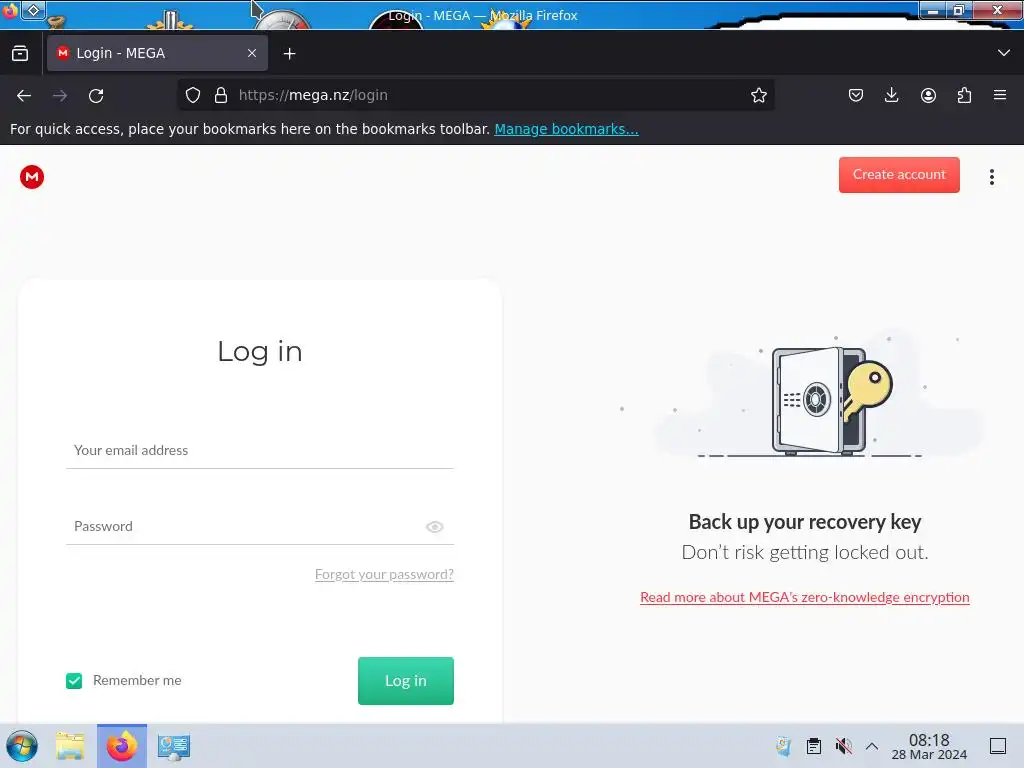Click the title bar diamond pin button

[x=33, y=10]
